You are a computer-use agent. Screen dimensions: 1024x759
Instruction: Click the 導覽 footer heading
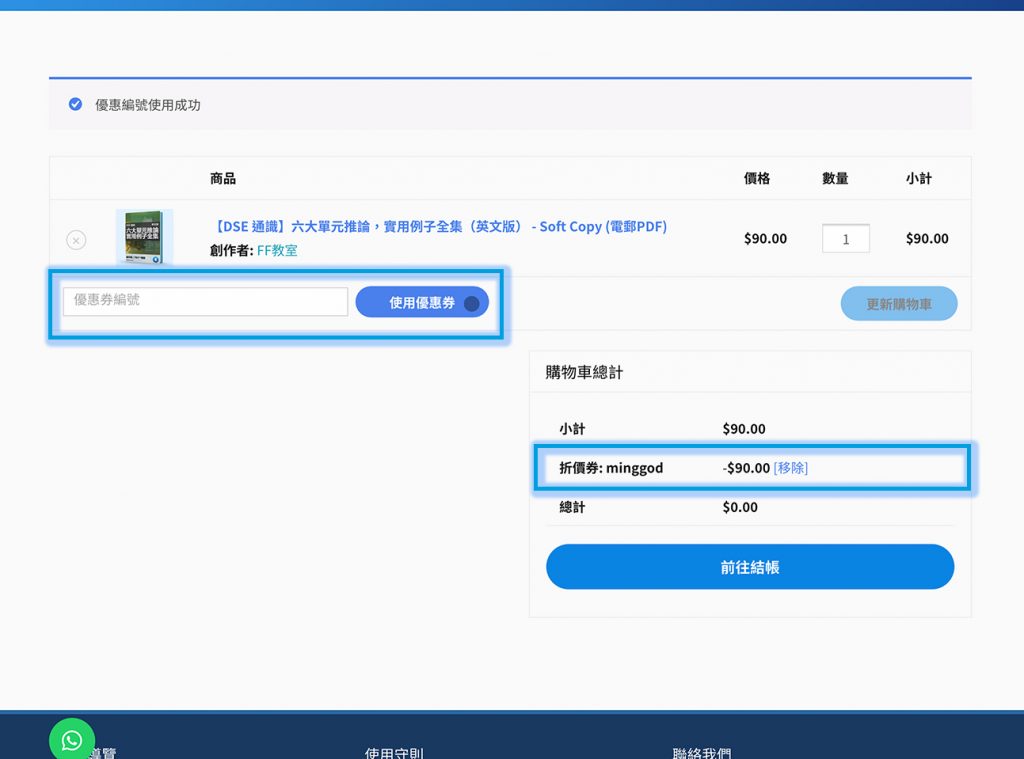pos(104,753)
